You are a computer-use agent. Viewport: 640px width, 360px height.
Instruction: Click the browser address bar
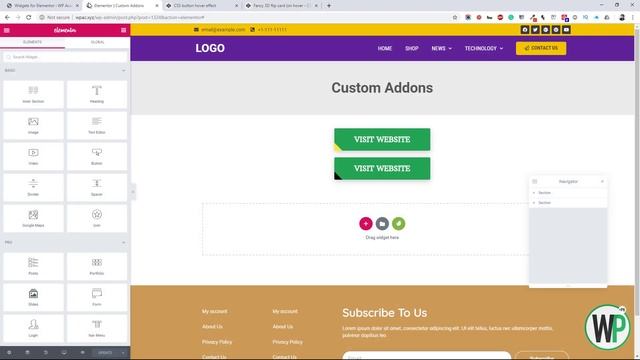coord(245,18)
